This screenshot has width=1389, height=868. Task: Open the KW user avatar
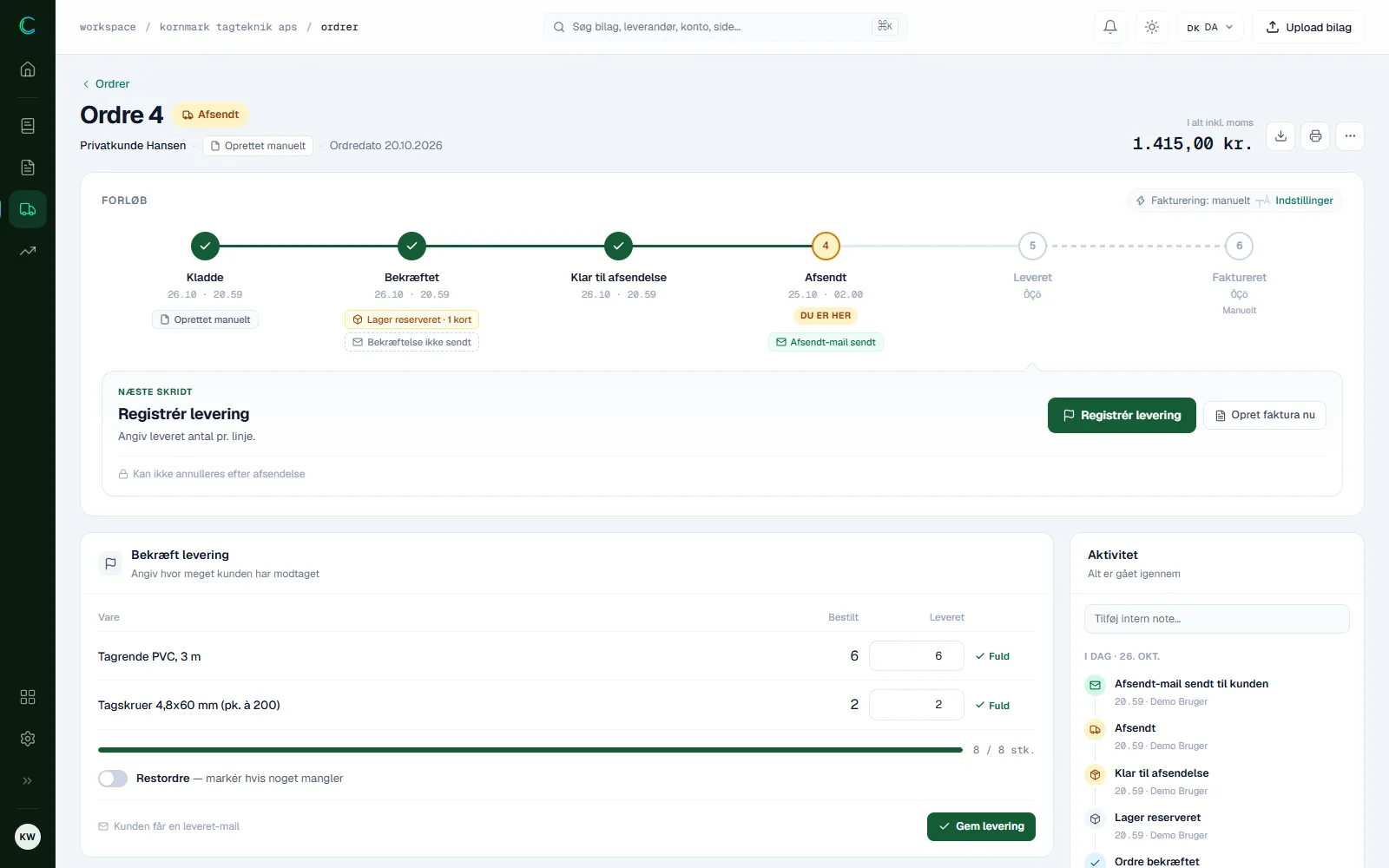pyautogui.click(x=28, y=837)
